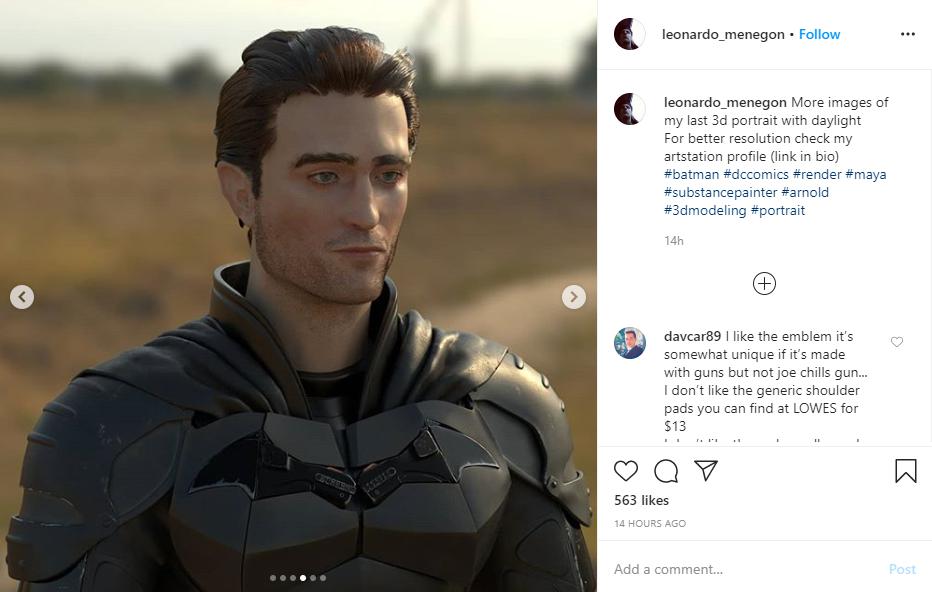Go to the previous carousel image

click(22, 296)
